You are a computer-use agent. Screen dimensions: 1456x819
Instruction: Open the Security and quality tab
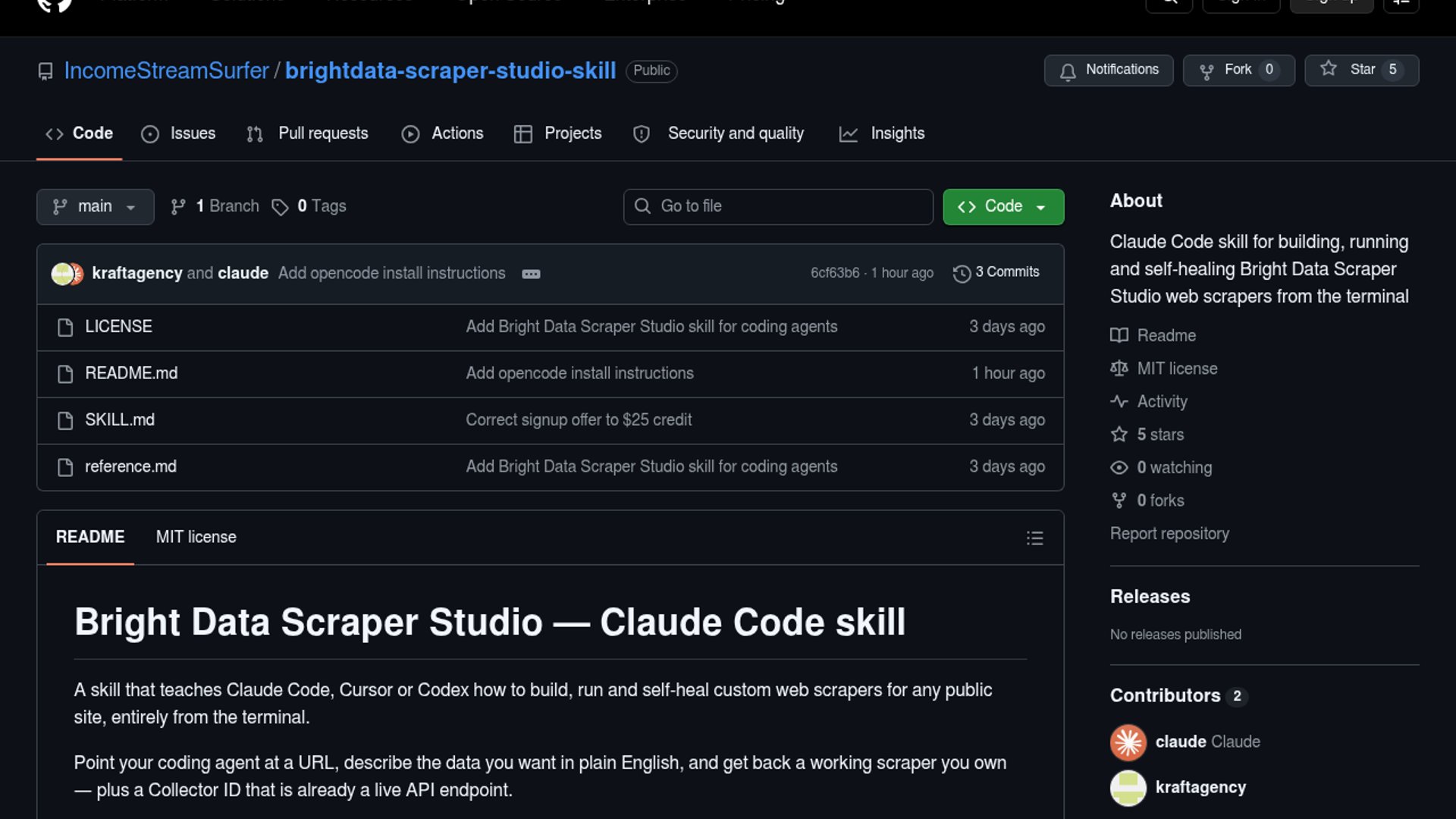(x=719, y=133)
